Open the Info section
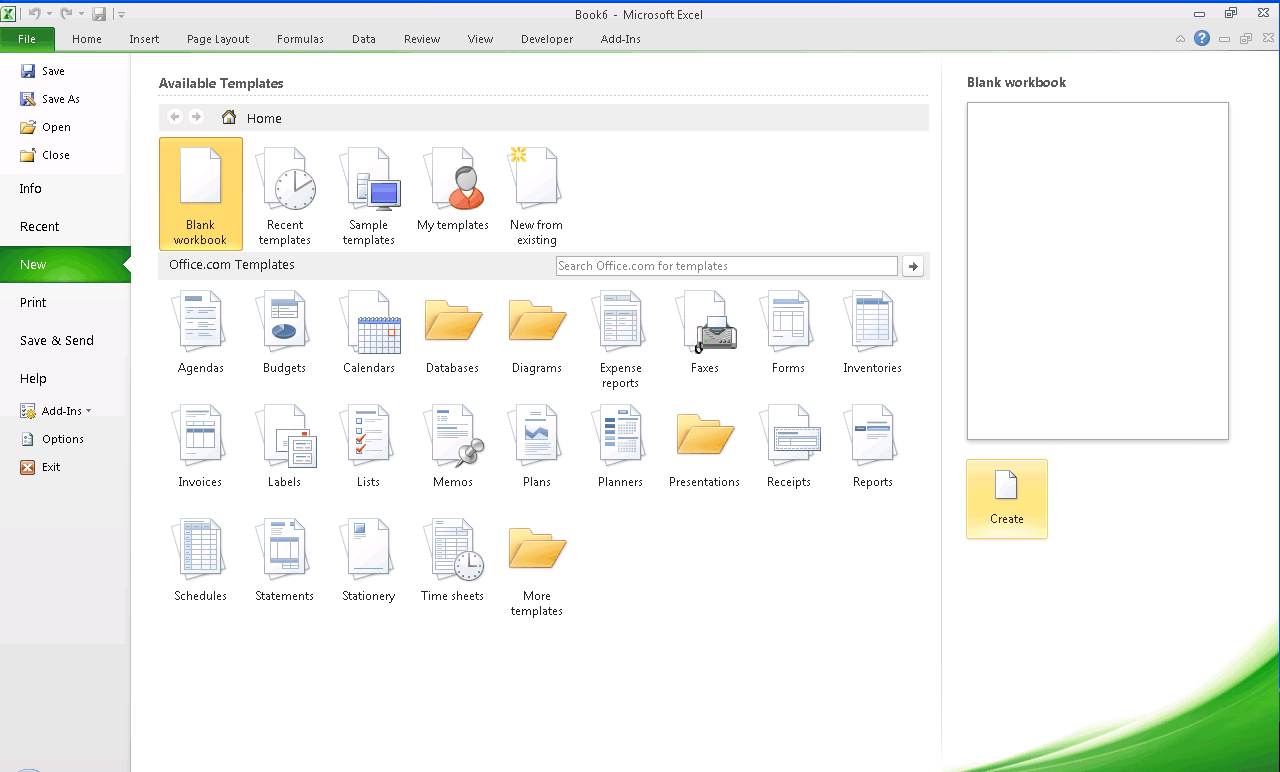This screenshot has width=1280, height=772. tap(65, 188)
